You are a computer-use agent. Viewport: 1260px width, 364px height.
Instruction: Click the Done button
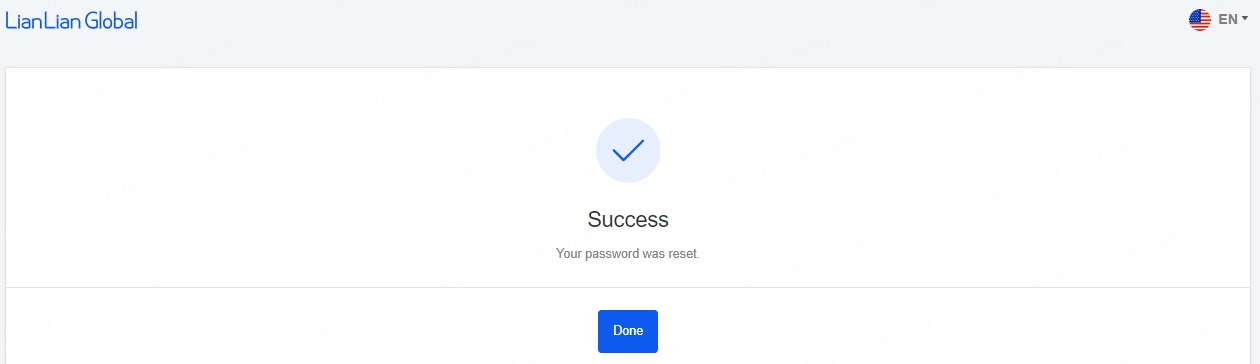click(628, 331)
